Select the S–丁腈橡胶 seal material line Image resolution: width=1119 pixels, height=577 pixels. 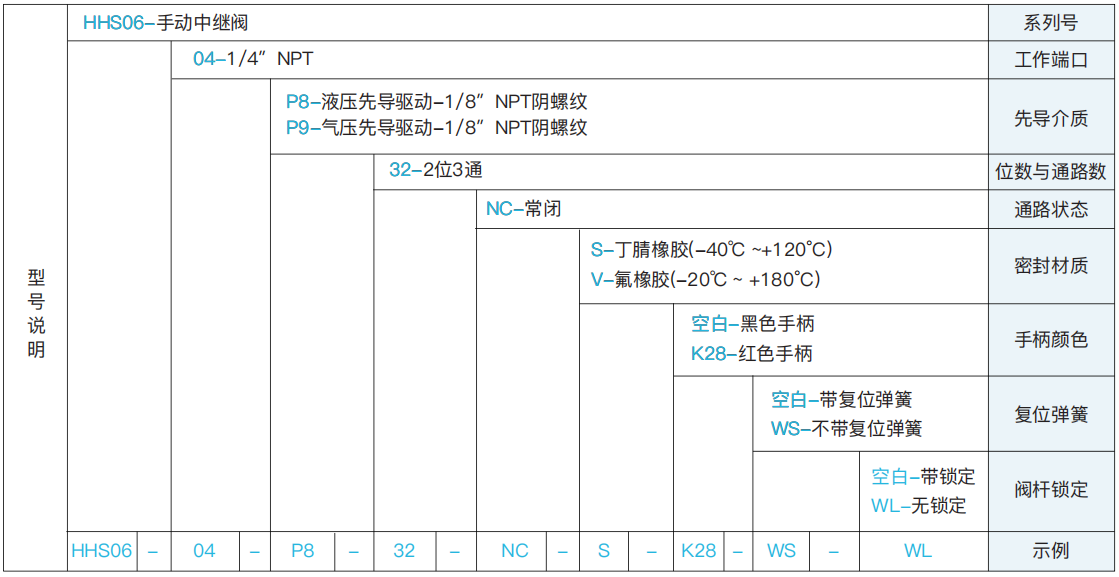coord(711,249)
